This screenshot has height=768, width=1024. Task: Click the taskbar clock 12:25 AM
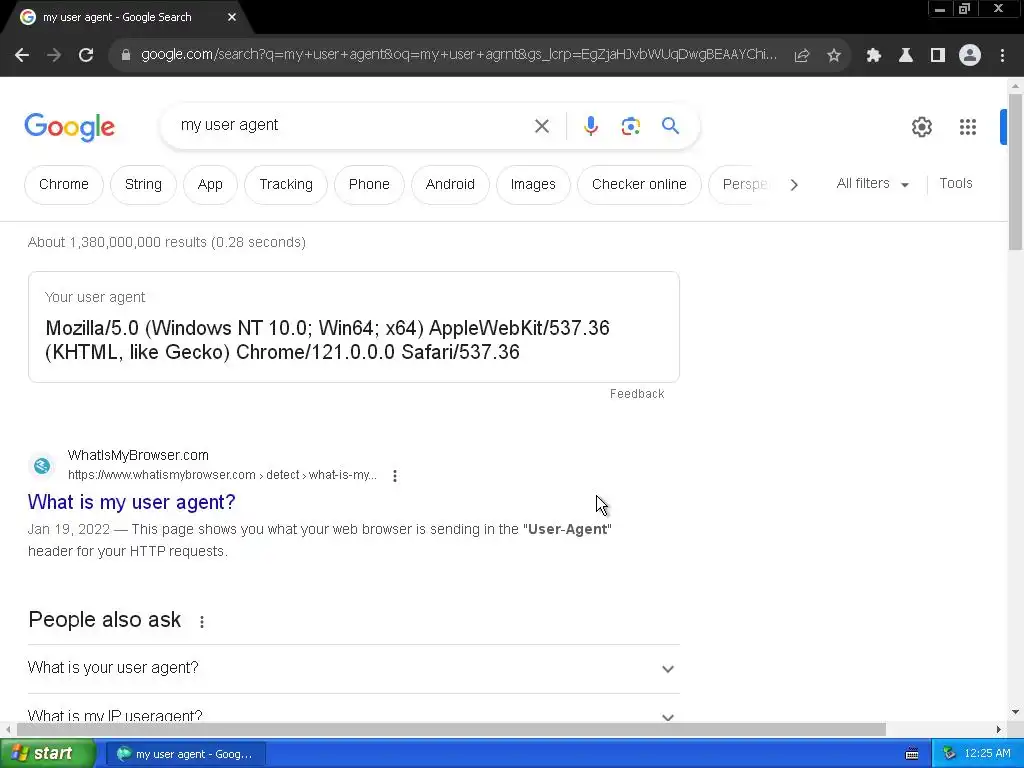coord(987,754)
